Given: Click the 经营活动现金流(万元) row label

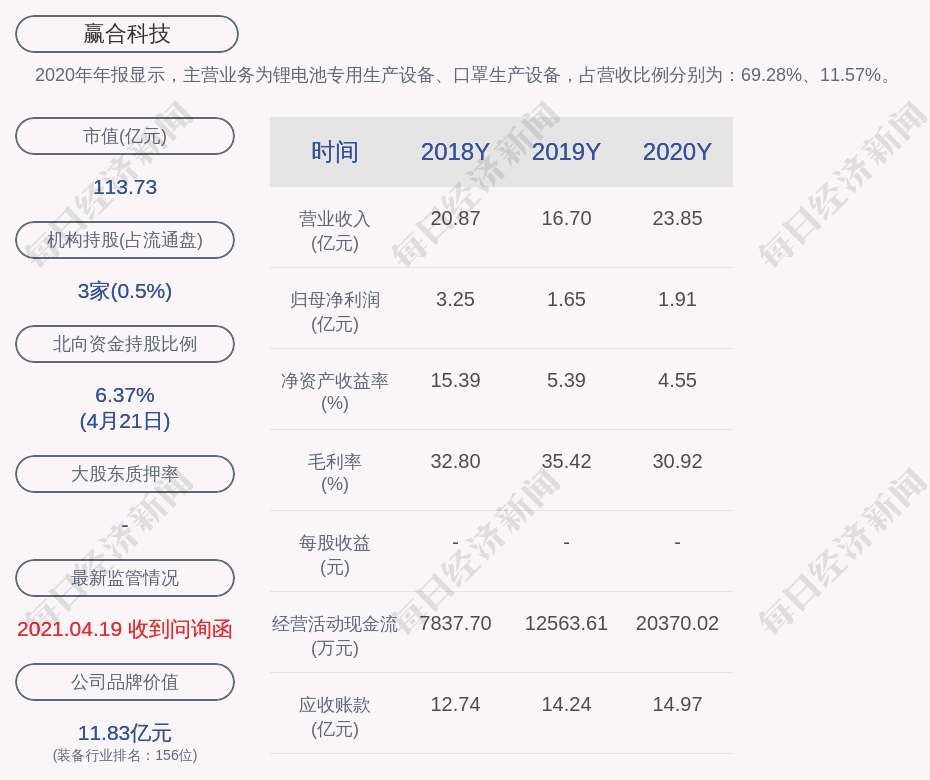Looking at the screenshot, I should (335, 636).
